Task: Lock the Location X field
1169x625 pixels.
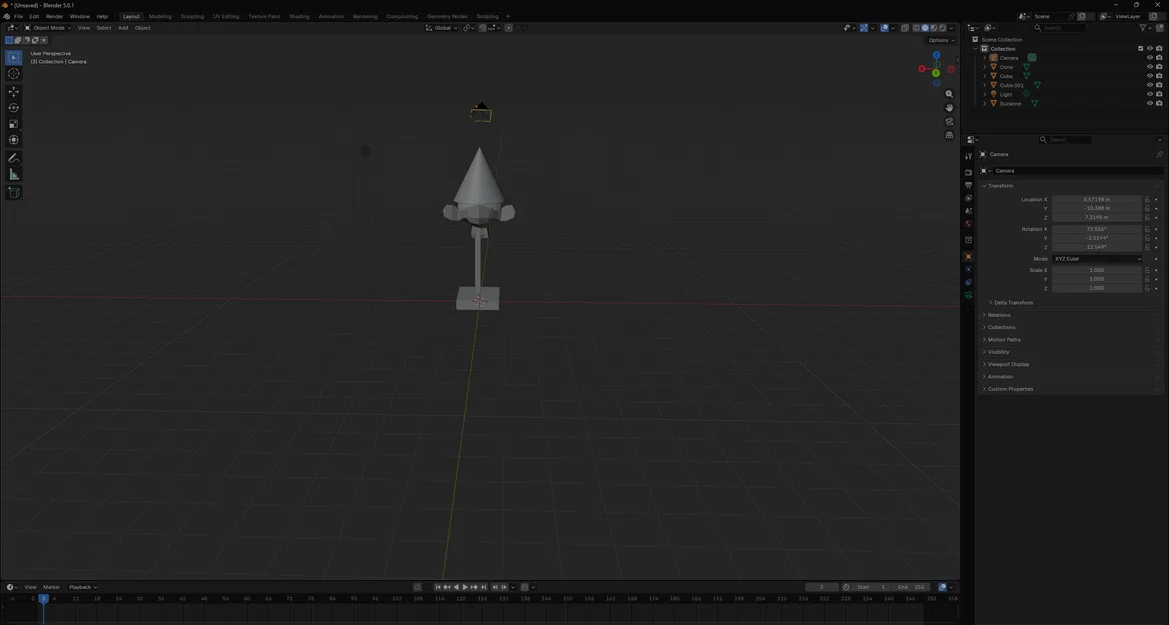Action: pos(1147,199)
